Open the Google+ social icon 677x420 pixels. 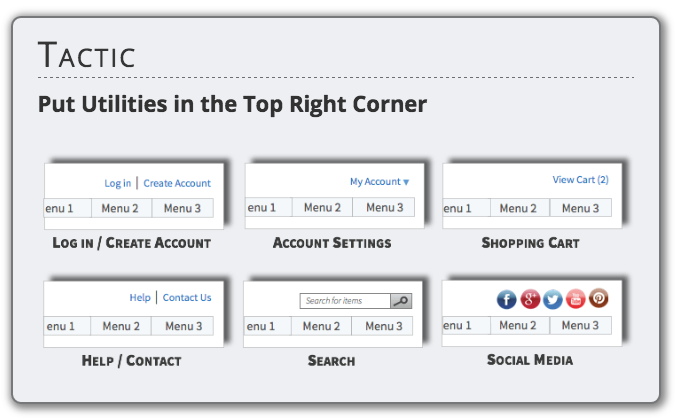(x=530, y=298)
